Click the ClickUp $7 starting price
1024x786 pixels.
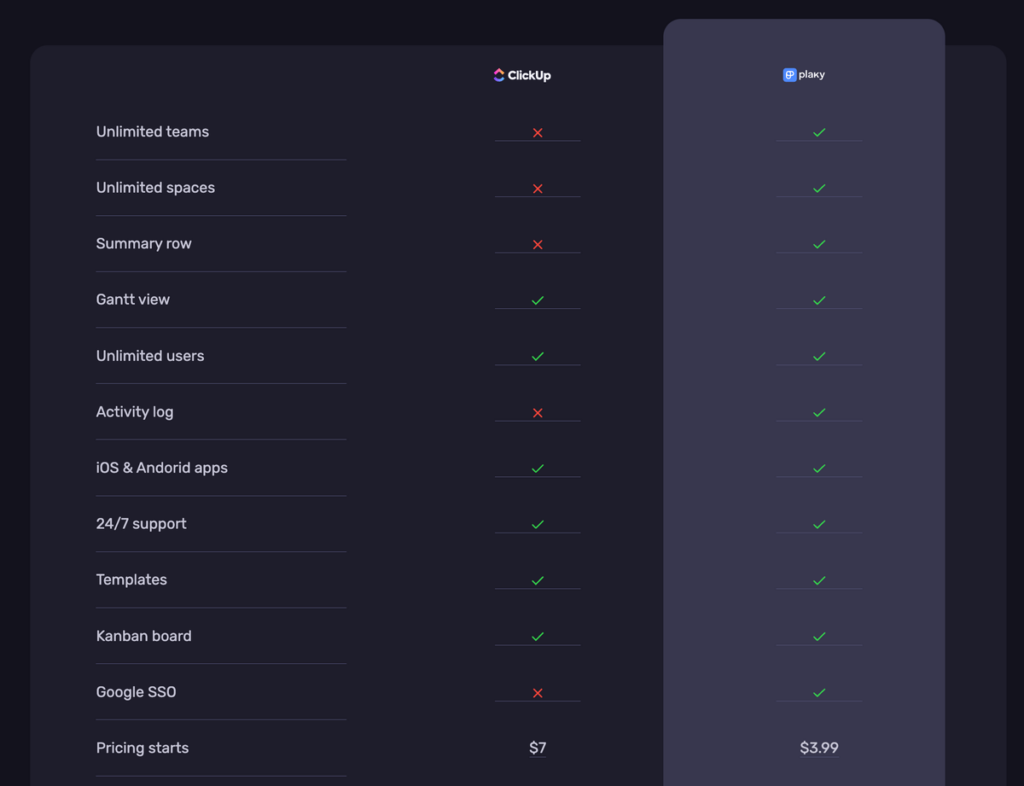tap(538, 748)
